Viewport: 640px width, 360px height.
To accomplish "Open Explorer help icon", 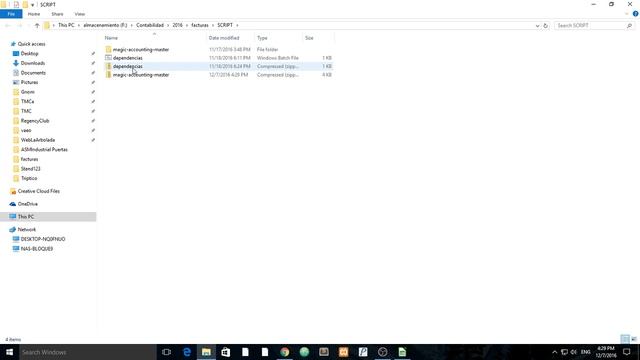I will [x=636, y=14].
